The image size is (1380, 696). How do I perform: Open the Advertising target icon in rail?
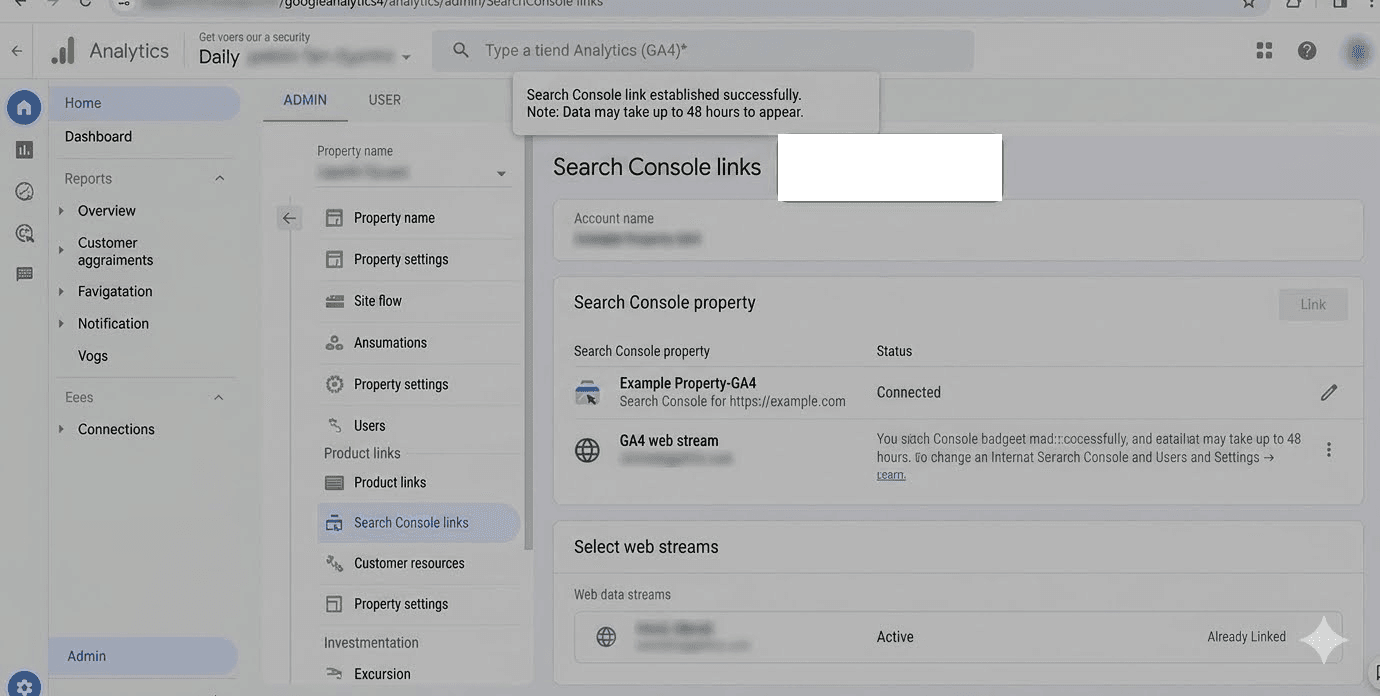[24, 233]
